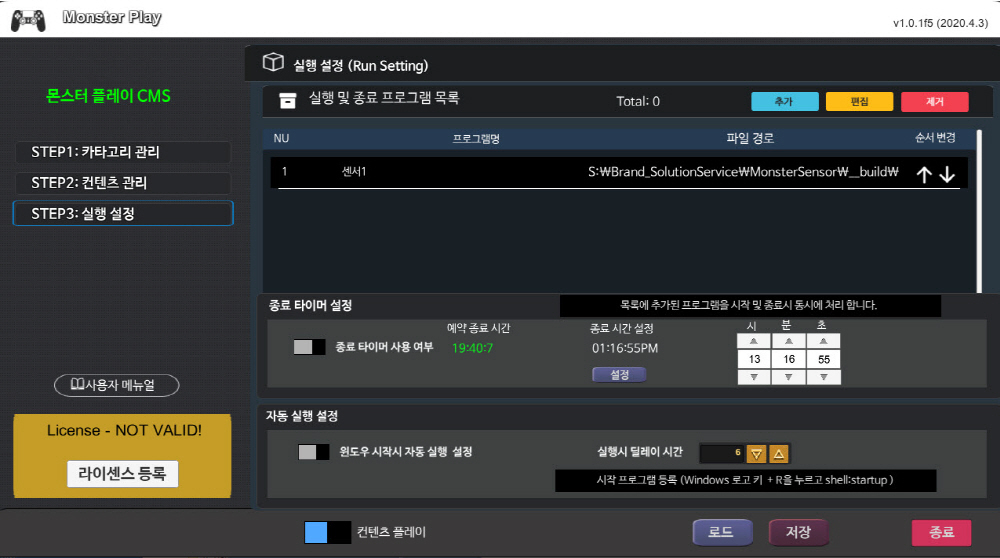Toggle 종료 타이머 사용 여부 switch
This screenshot has height=558, width=1000.
pyautogui.click(x=309, y=347)
